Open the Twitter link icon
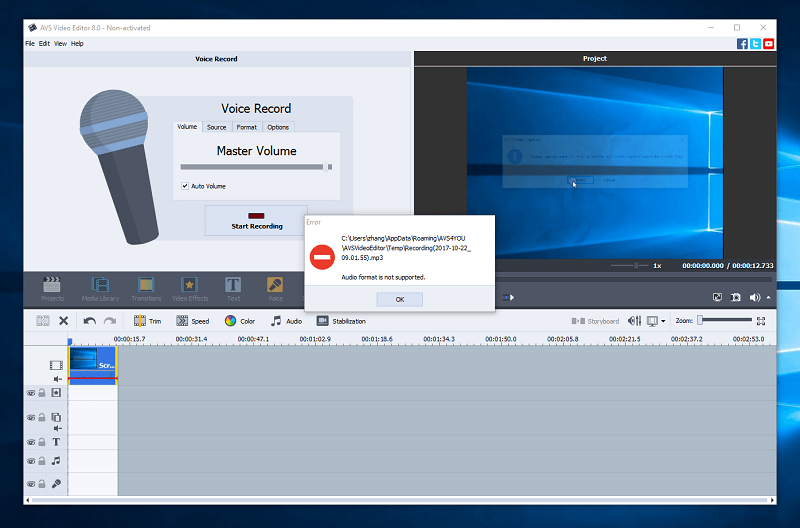 pyautogui.click(x=756, y=44)
